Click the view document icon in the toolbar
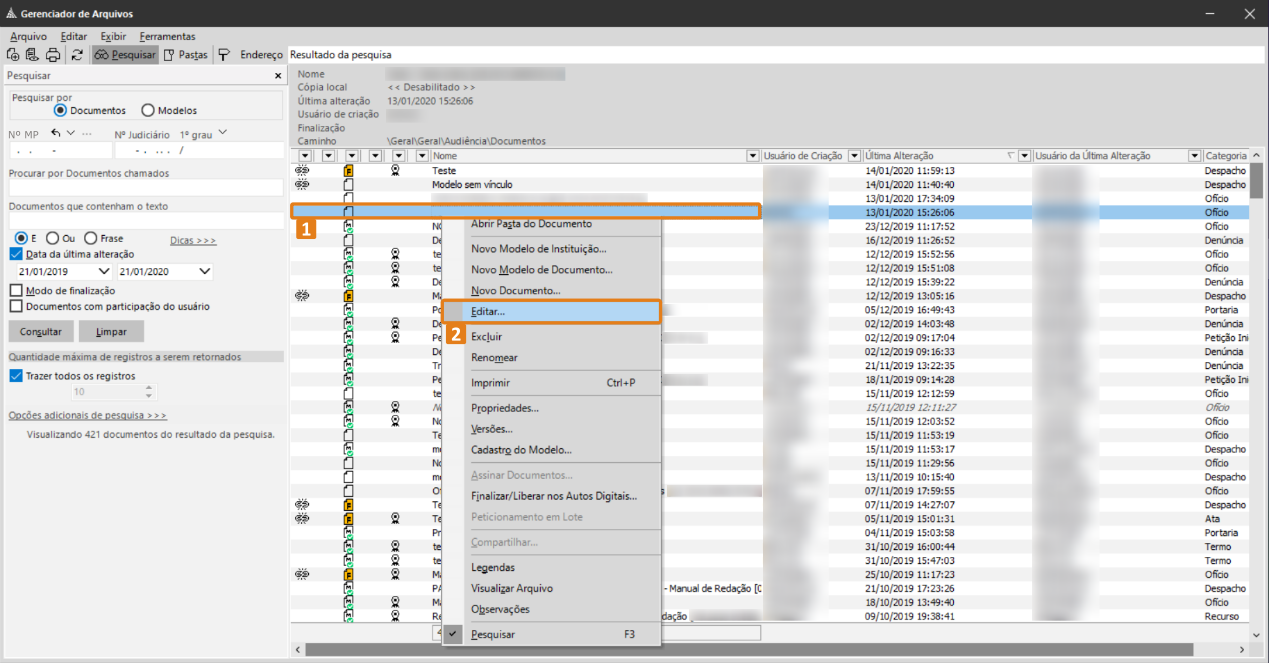The width and height of the screenshot is (1269, 663). (32, 55)
